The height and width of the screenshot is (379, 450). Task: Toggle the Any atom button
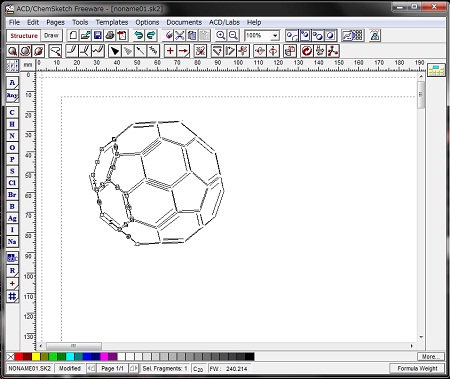(12, 96)
